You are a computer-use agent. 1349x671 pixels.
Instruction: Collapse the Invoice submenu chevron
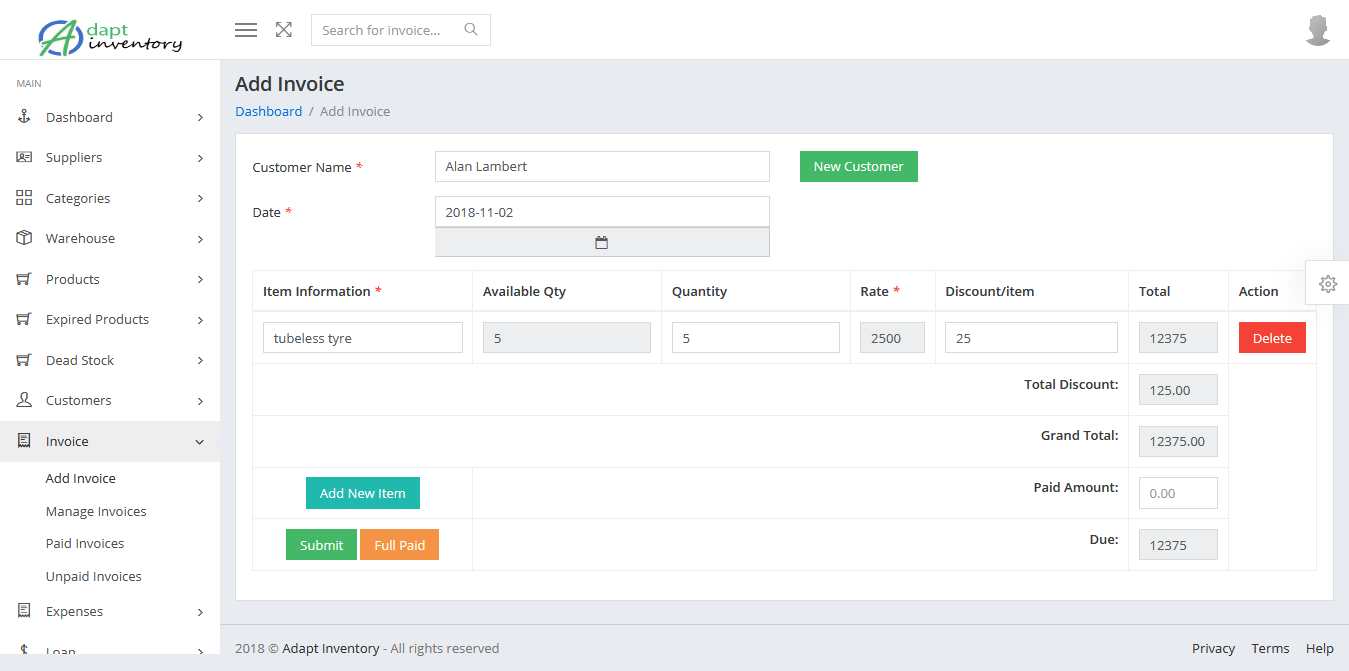(x=199, y=440)
